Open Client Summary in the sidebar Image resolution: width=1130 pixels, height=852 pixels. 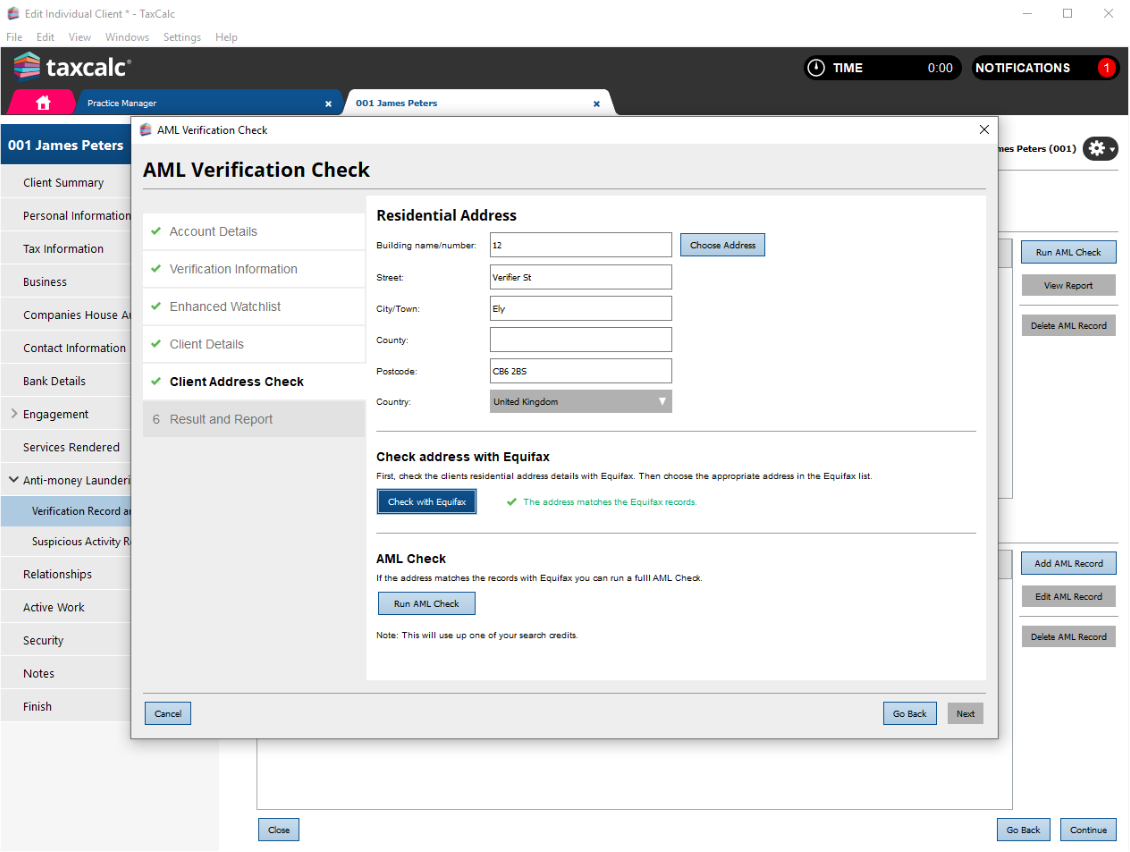click(x=66, y=182)
